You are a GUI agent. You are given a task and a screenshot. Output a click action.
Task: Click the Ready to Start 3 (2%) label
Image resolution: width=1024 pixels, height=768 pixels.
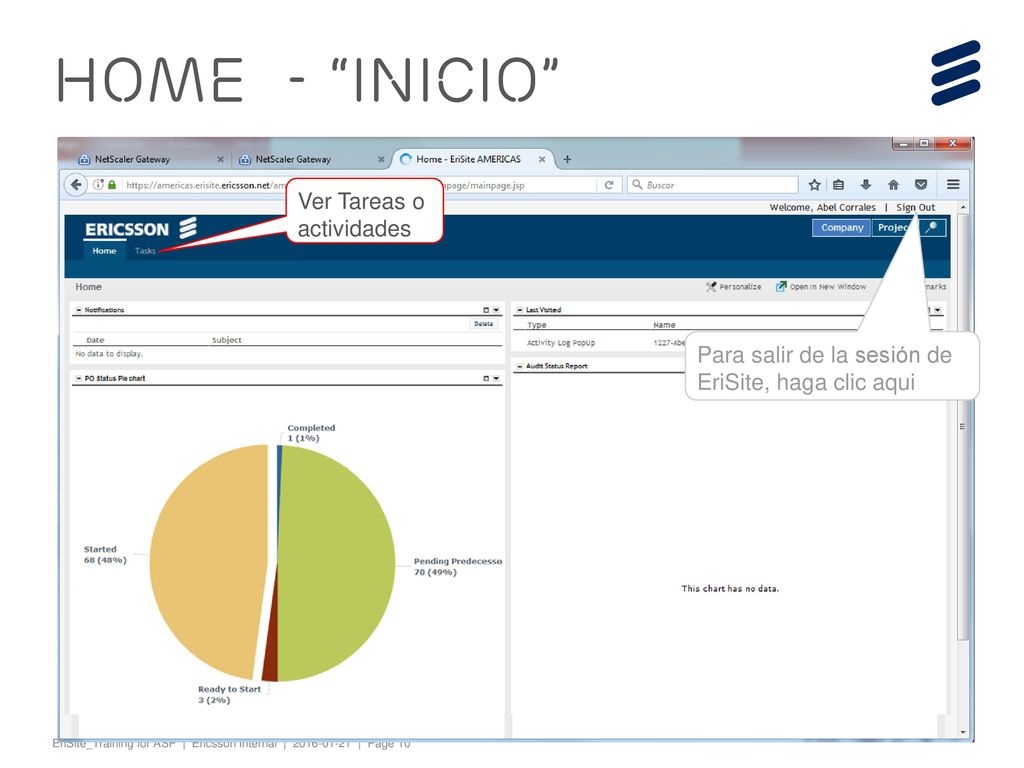pyautogui.click(x=229, y=694)
